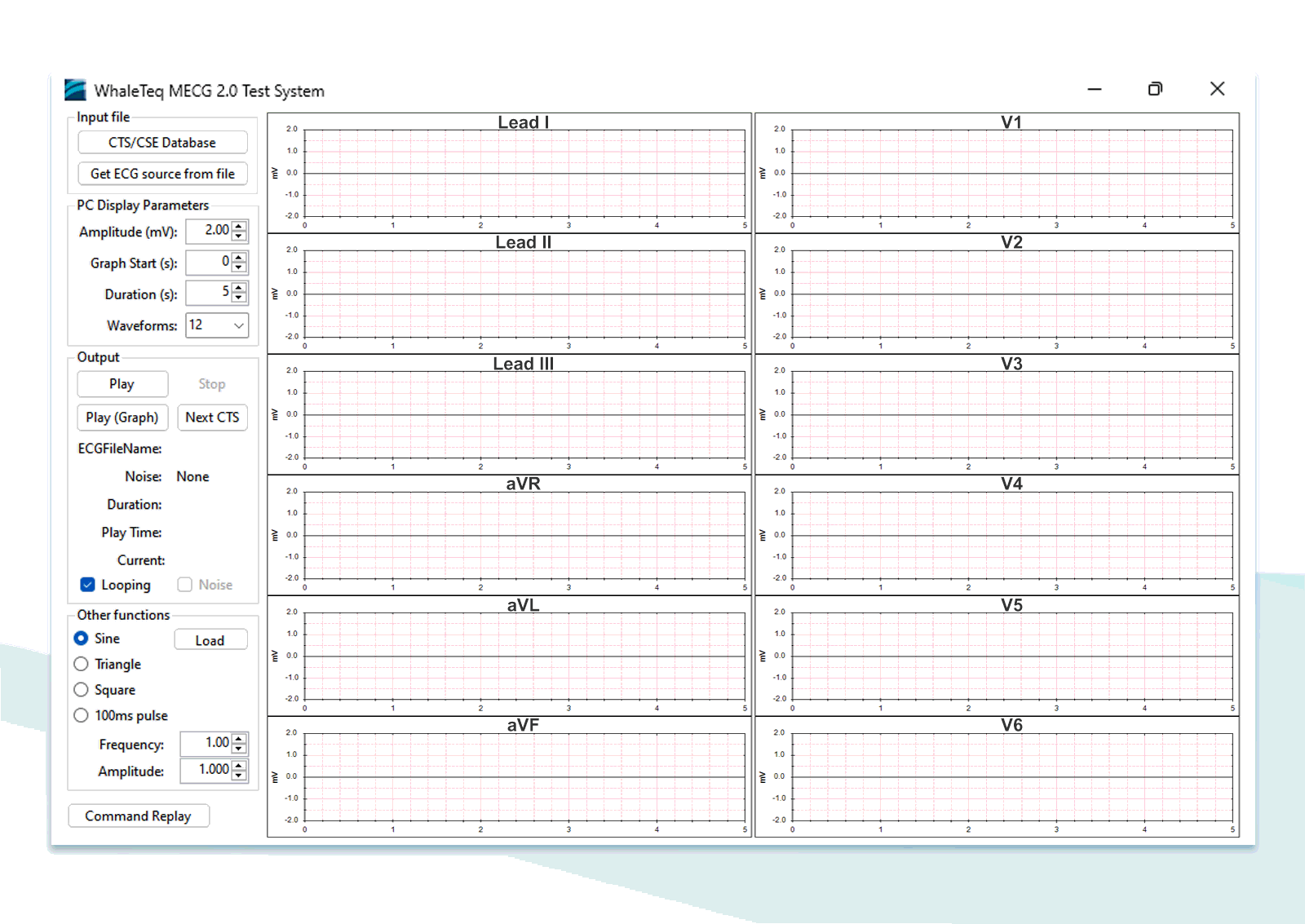Viewport: 1305px width, 924px height.
Task: Select the Triangle waveform option
Action: pos(81,664)
